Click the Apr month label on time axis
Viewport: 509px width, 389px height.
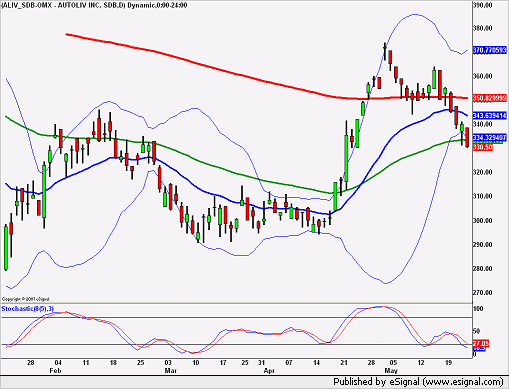[x=269, y=370]
